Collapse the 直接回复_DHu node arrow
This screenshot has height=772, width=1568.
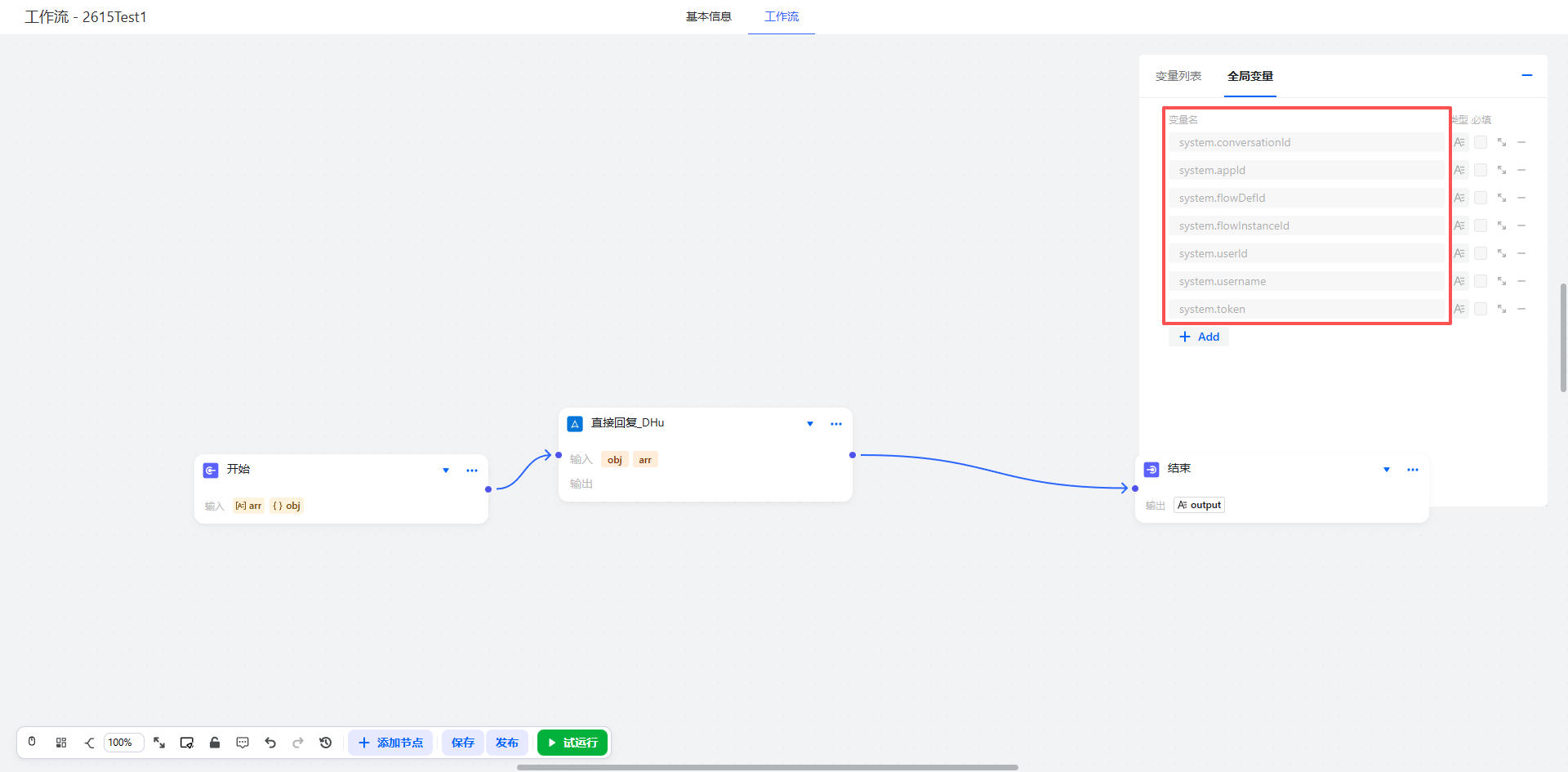tap(810, 424)
